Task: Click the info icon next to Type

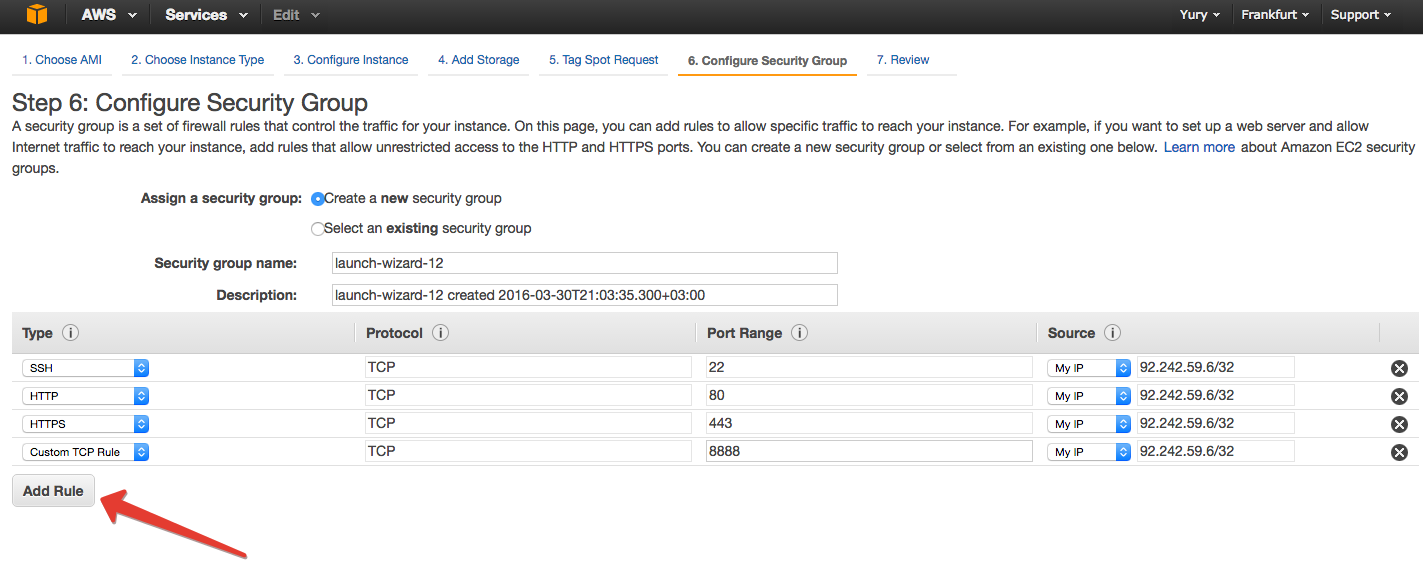Action: click(x=70, y=333)
